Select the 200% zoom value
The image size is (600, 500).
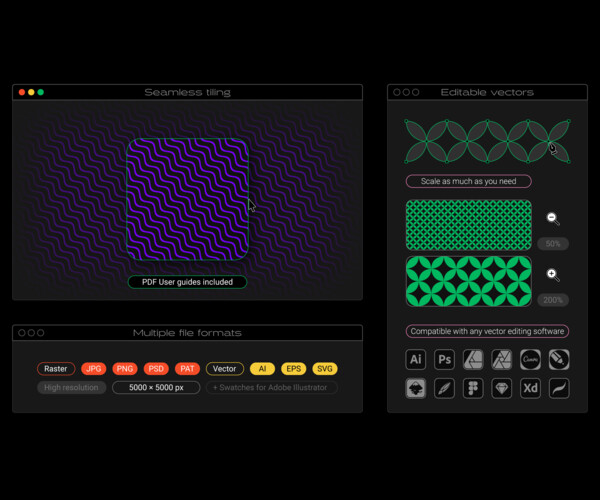click(553, 300)
